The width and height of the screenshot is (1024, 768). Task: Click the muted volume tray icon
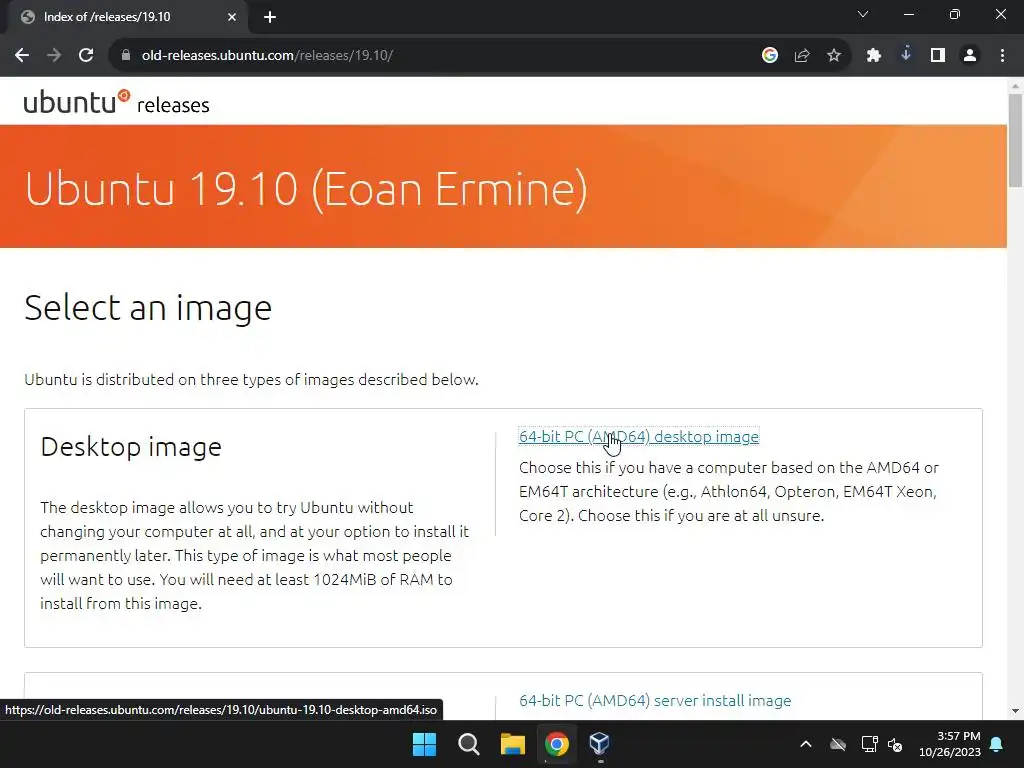[x=895, y=744]
